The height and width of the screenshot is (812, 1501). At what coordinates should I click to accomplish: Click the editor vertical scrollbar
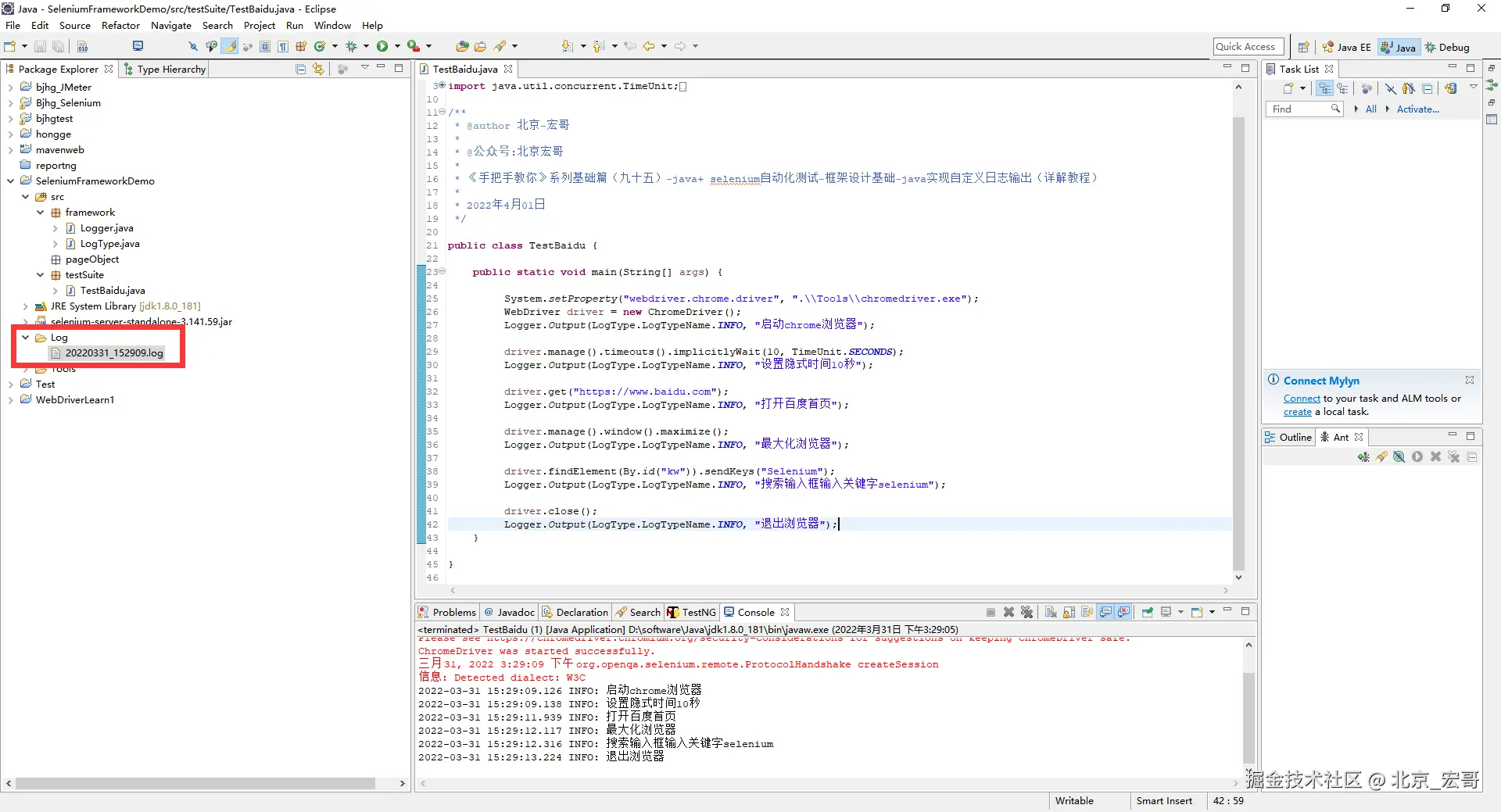point(1238,344)
